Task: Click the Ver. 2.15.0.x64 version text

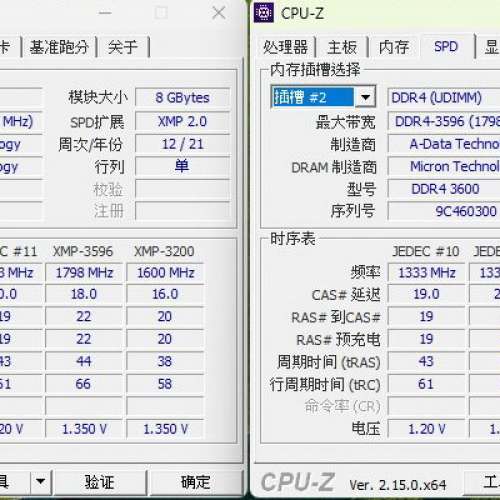Action: 397,485
